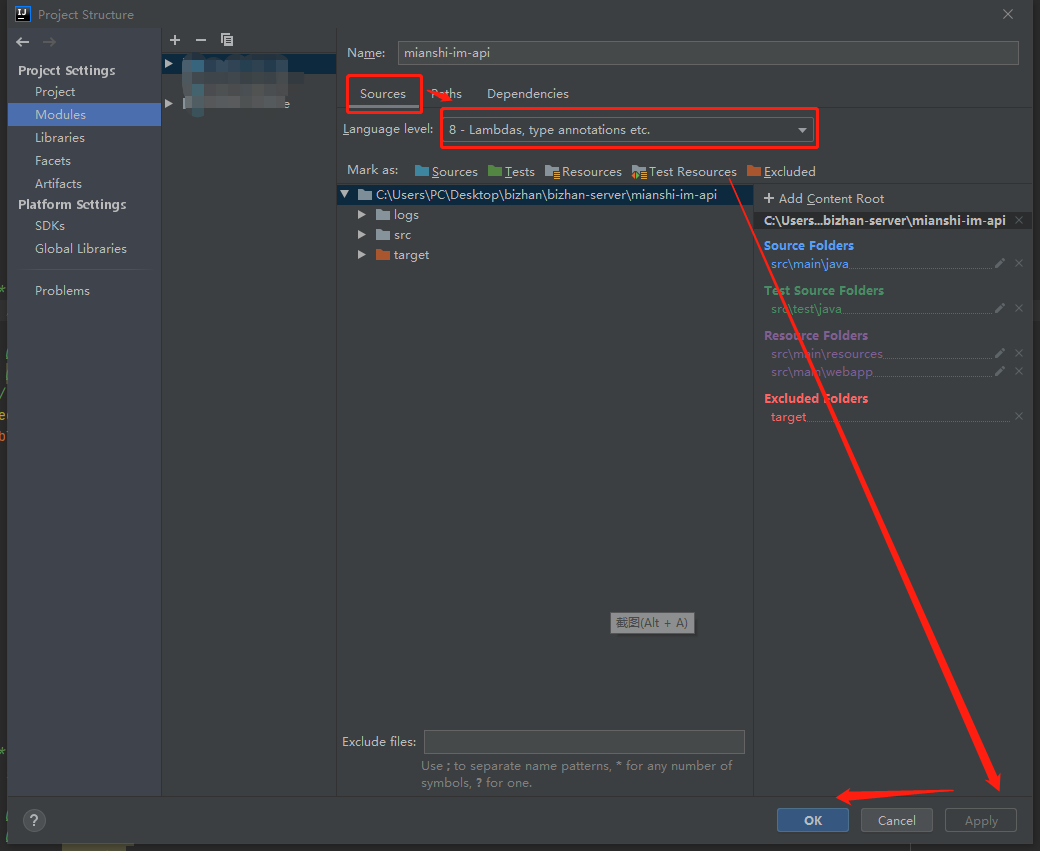Open help via the question mark icon
The image size is (1040, 851).
pyautogui.click(x=33, y=820)
